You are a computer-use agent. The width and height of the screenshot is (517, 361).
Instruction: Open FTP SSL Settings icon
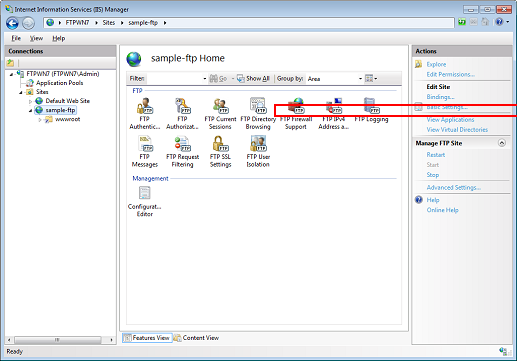coord(220,151)
